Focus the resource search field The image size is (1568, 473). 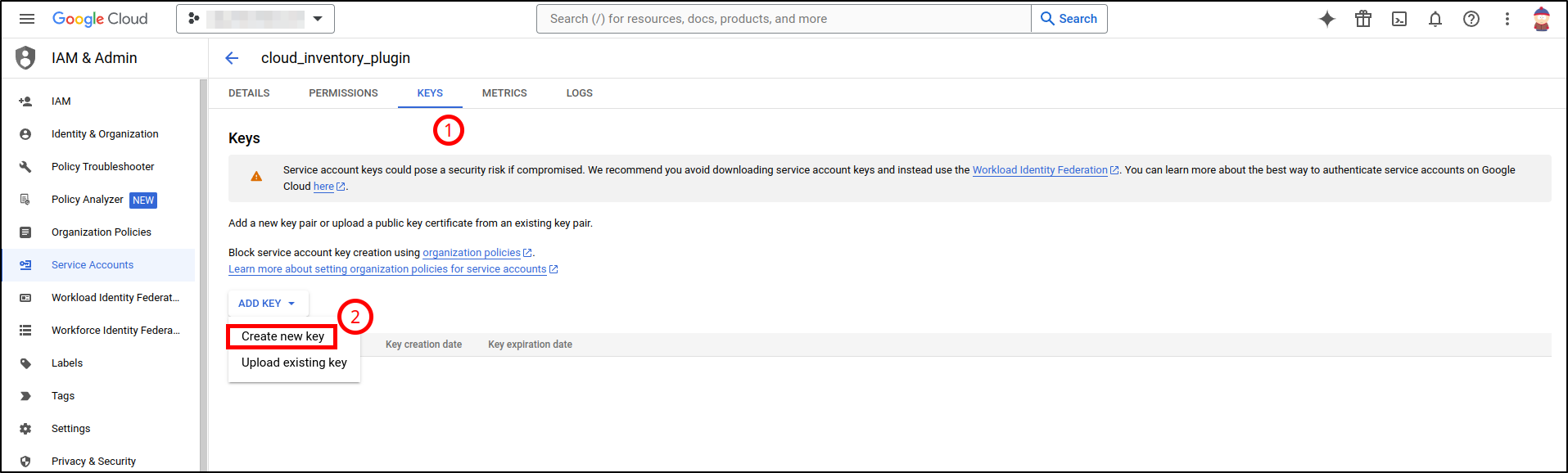coord(784,19)
